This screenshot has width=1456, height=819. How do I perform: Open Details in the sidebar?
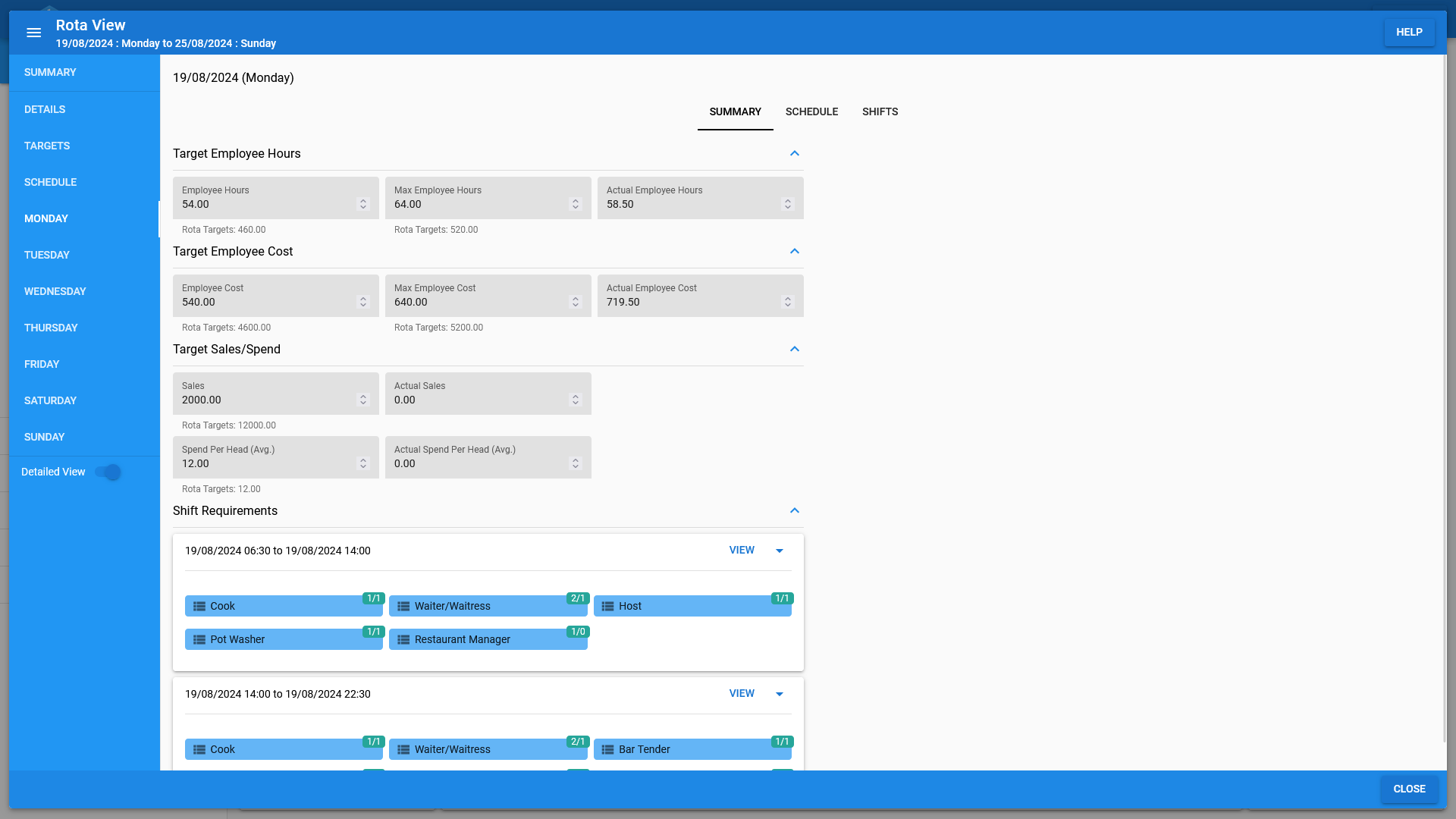[84, 109]
